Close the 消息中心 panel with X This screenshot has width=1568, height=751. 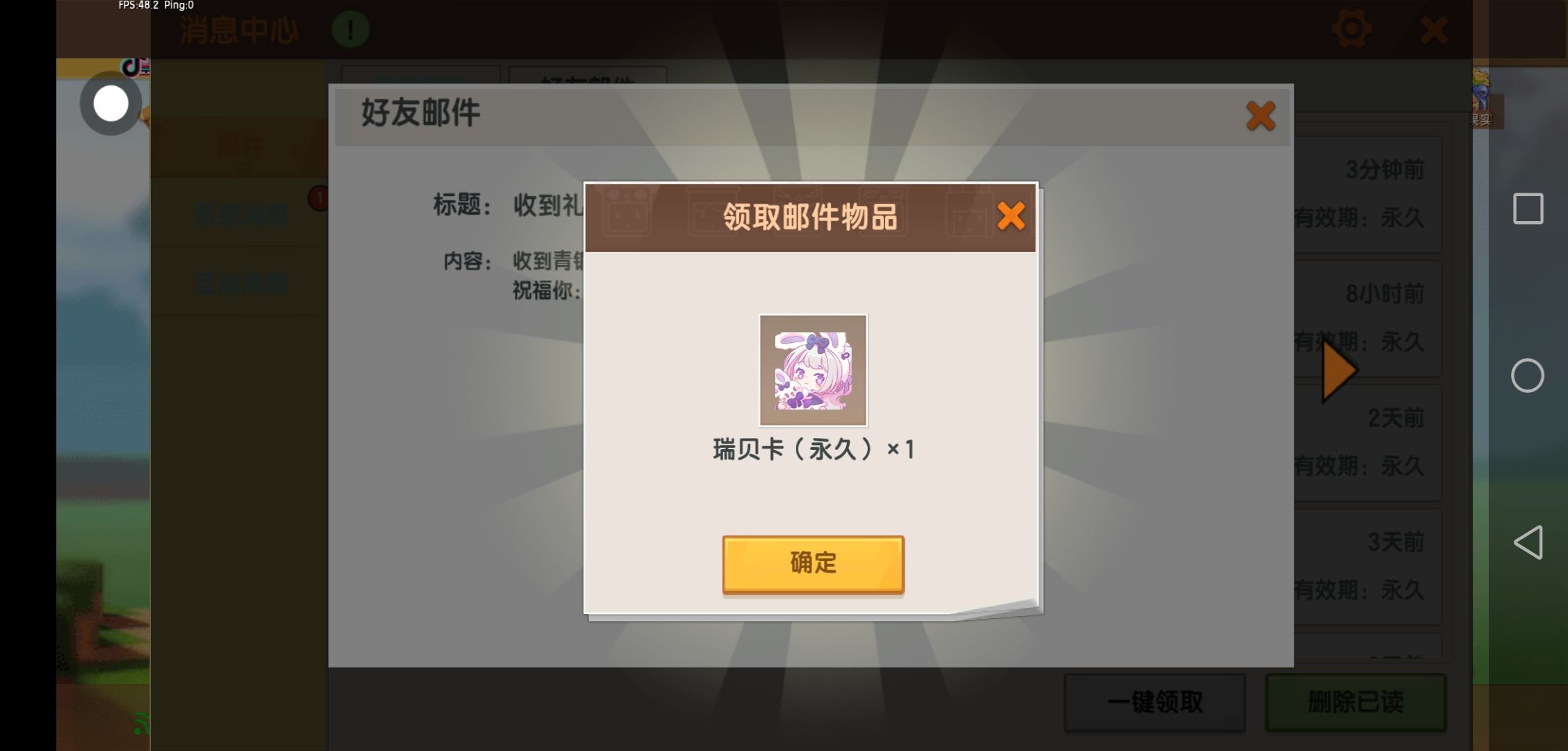pyautogui.click(x=1434, y=30)
